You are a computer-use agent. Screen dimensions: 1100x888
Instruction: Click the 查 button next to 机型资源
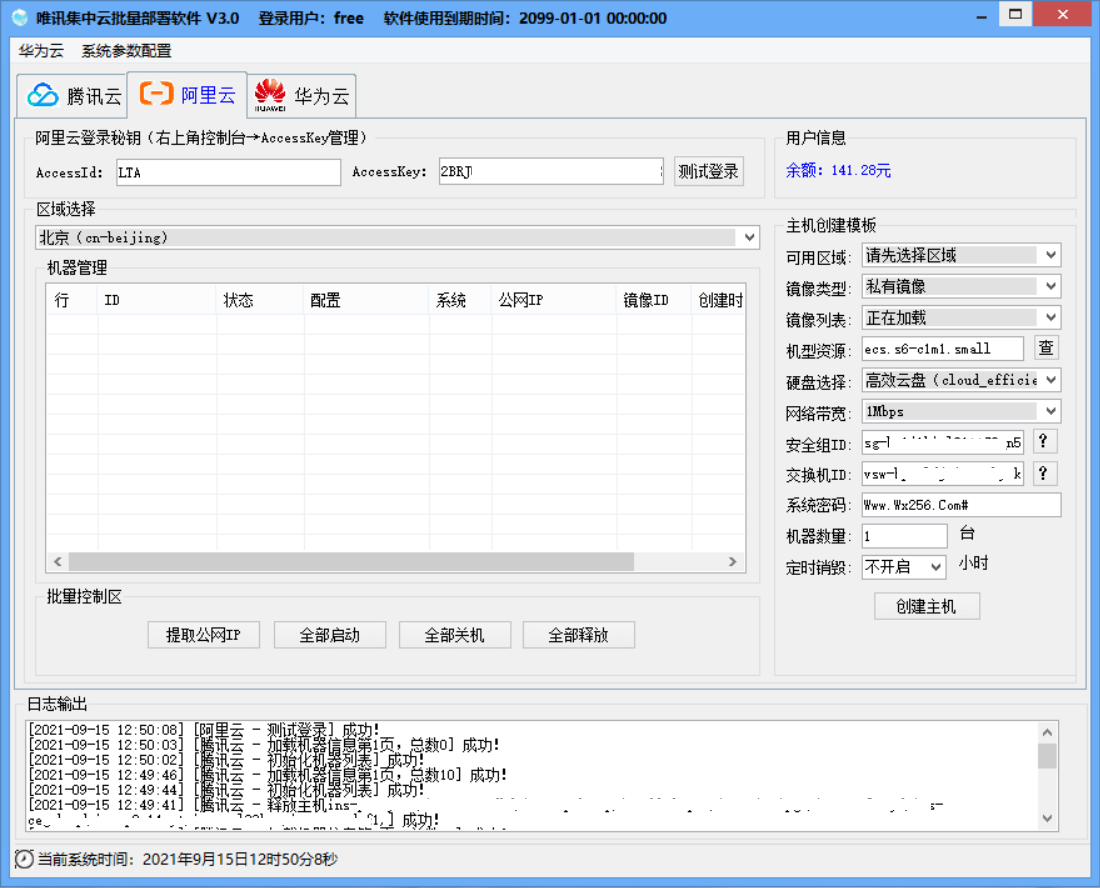[1046, 348]
